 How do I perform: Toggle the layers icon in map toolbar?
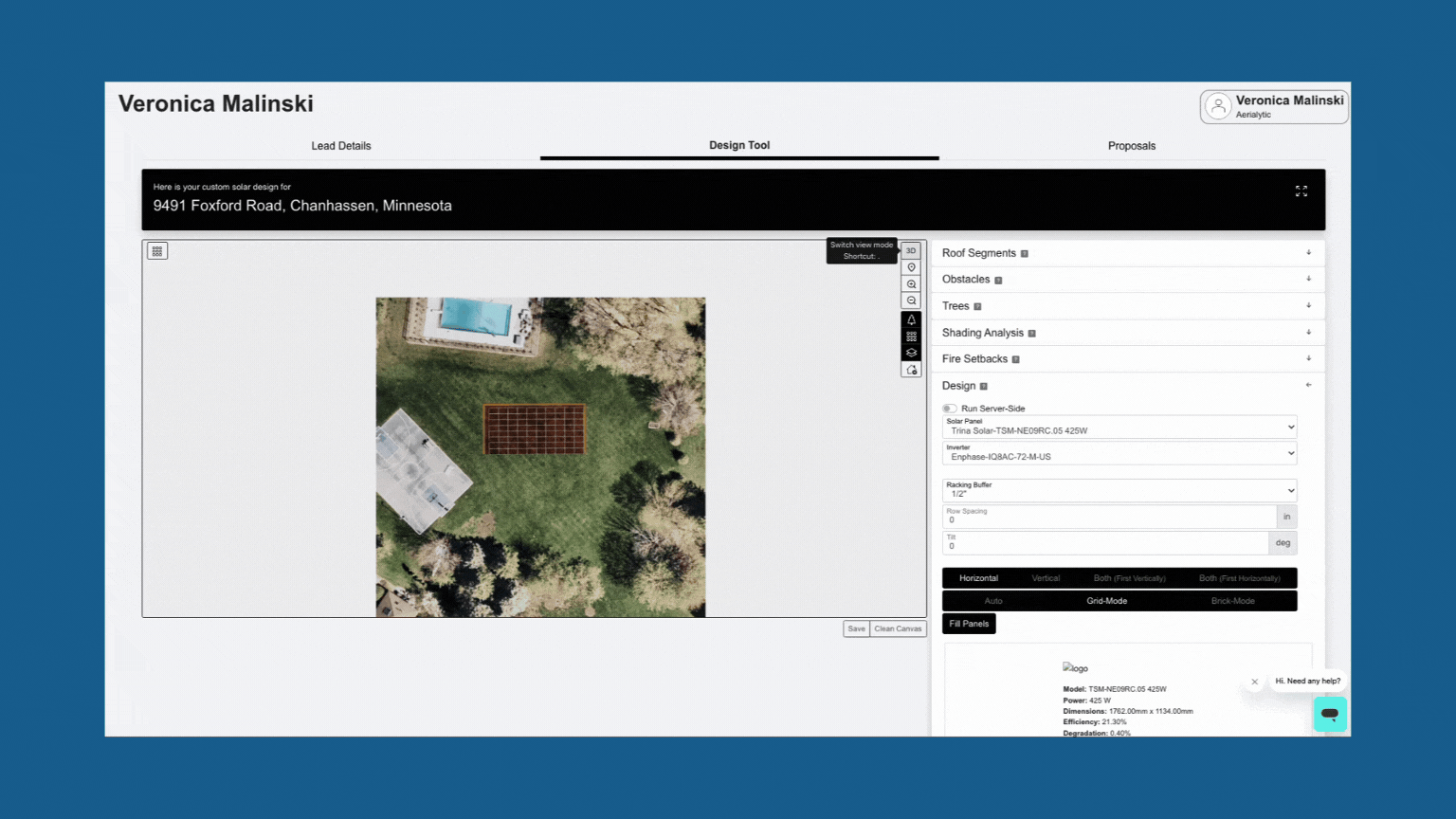coord(911,353)
